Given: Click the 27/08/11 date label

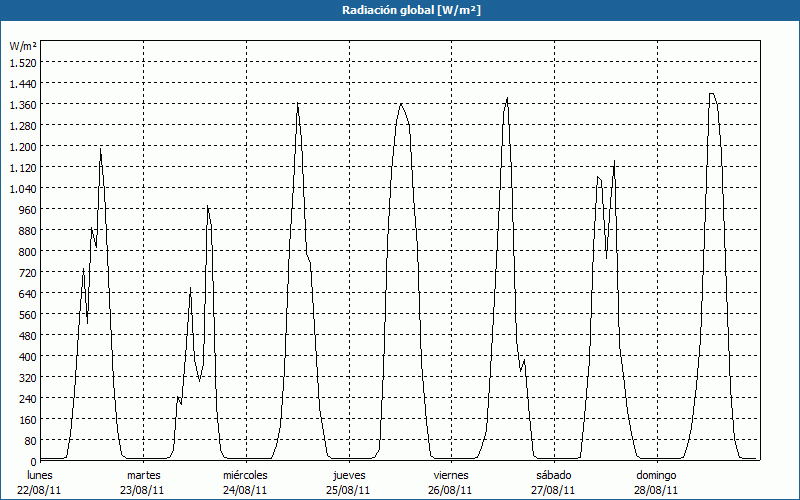Looking at the screenshot, I should (x=553, y=490).
